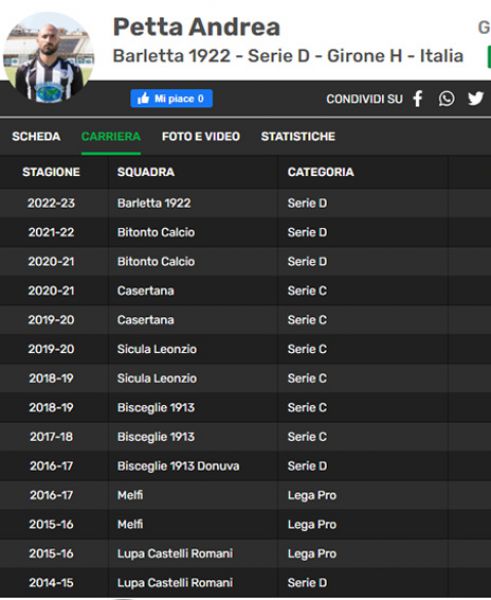491x600 pixels.
Task: Click the Categoria column header
Action: 321,172
